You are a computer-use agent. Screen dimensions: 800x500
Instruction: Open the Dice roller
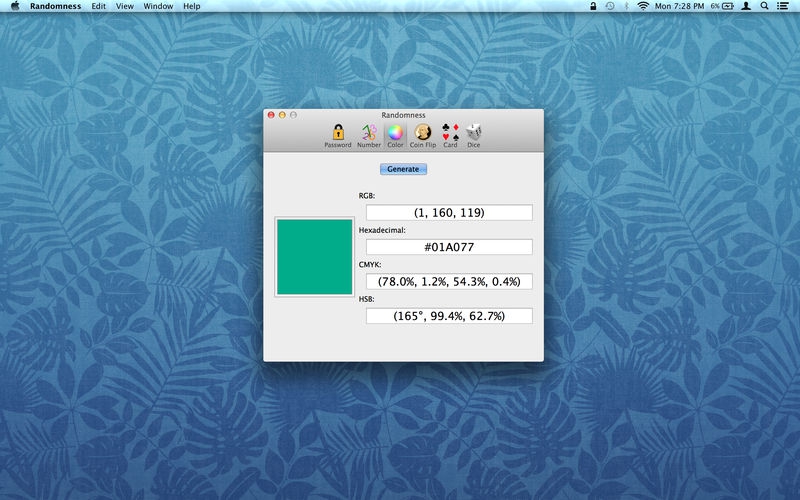point(473,135)
